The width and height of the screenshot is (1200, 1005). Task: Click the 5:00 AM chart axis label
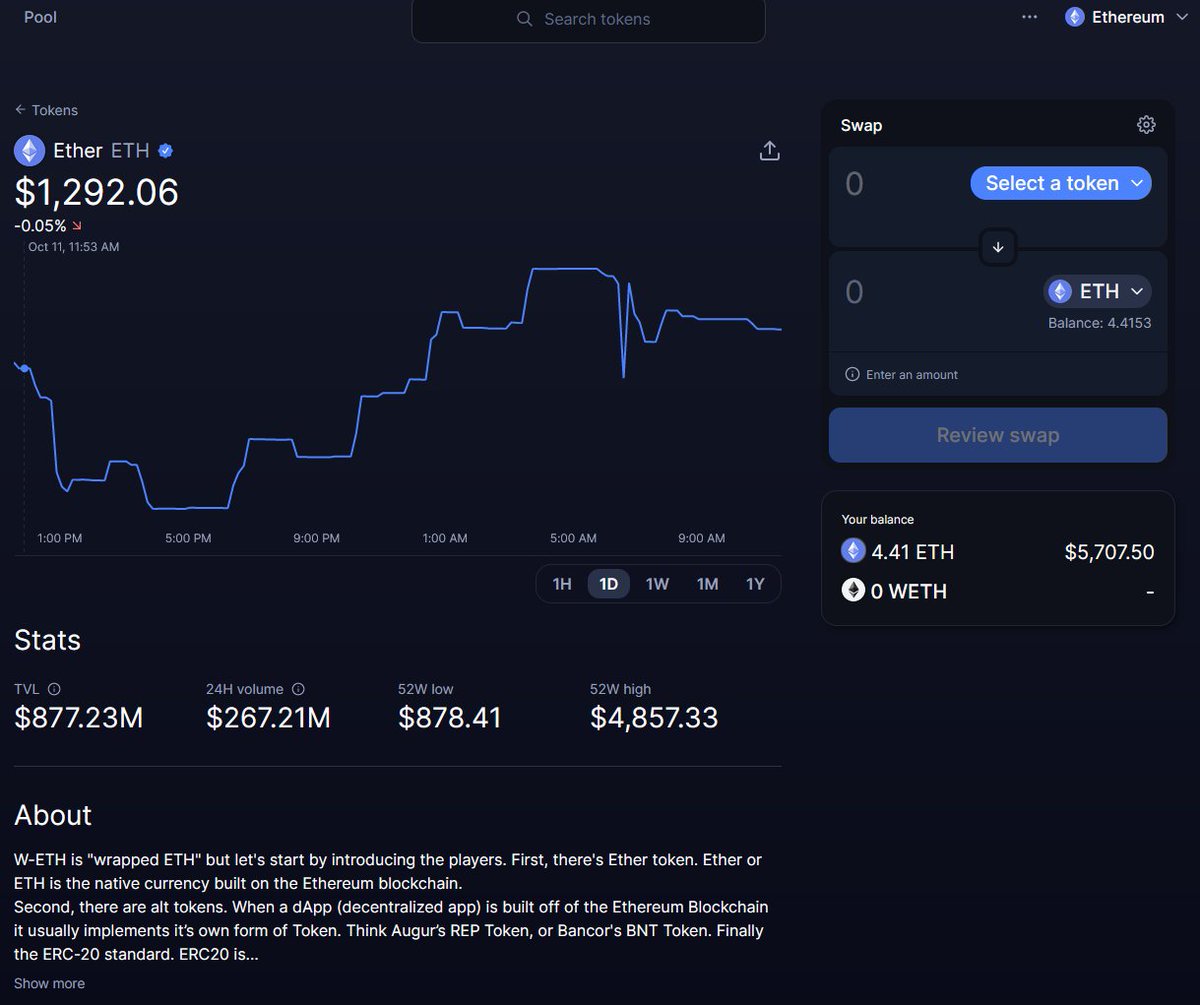point(573,538)
